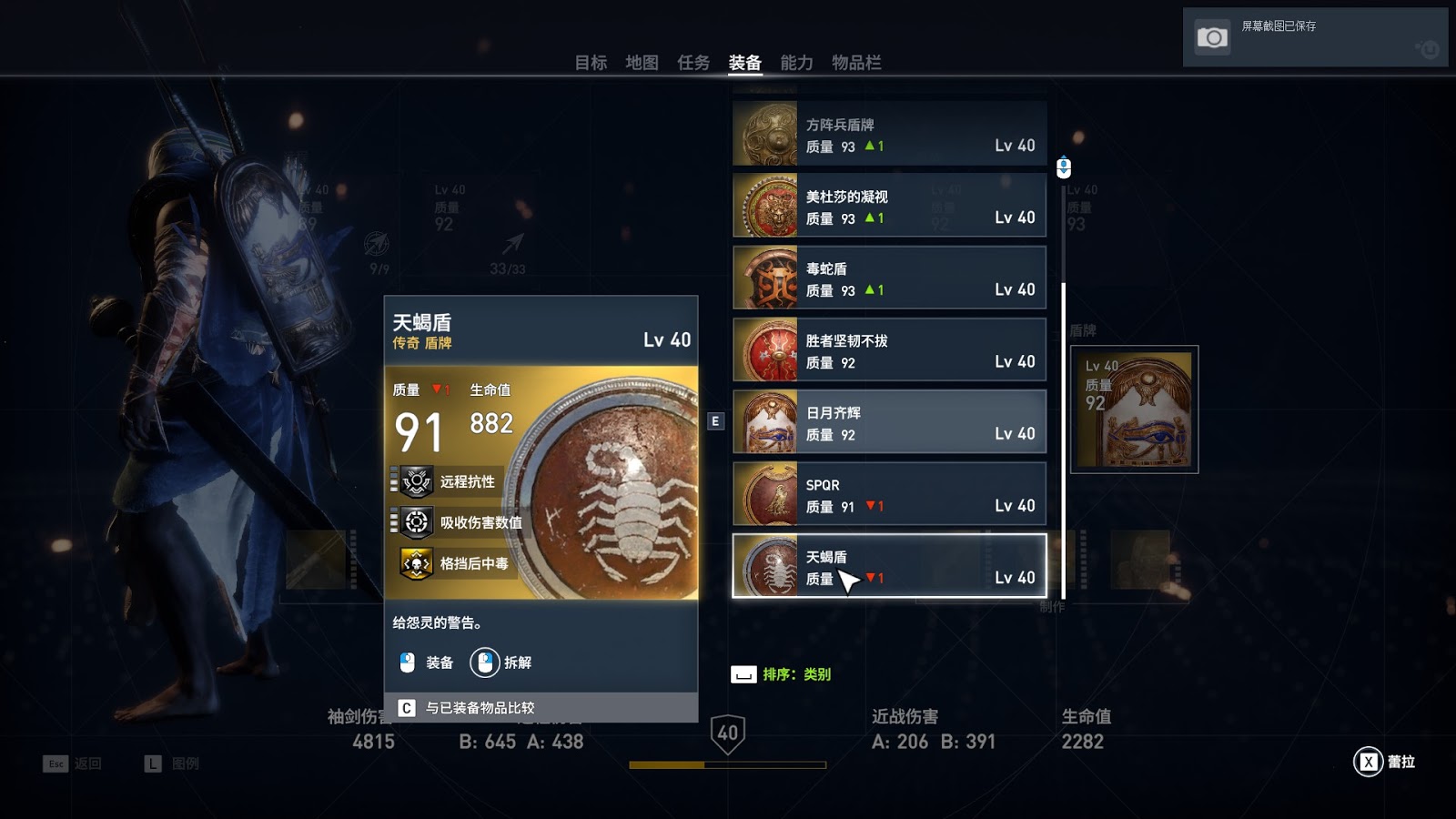Open the 目标 tab

pyautogui.click(x=591, y=63)
